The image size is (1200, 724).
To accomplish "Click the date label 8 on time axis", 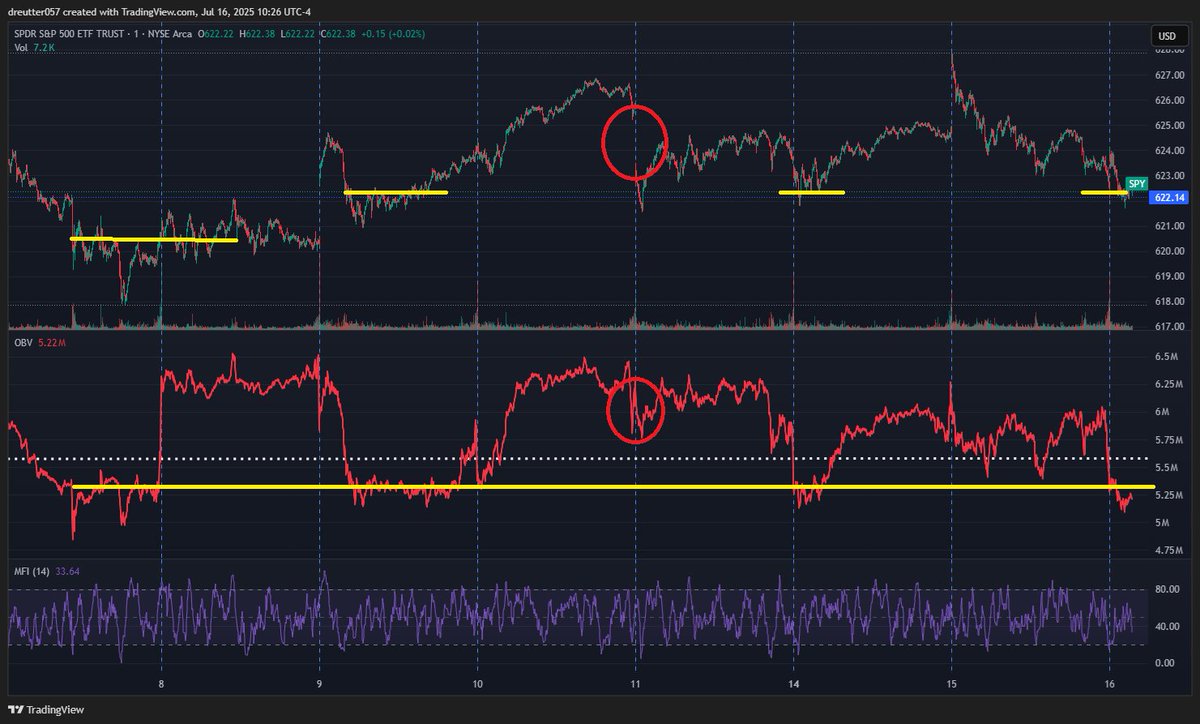I will point(161,684).
